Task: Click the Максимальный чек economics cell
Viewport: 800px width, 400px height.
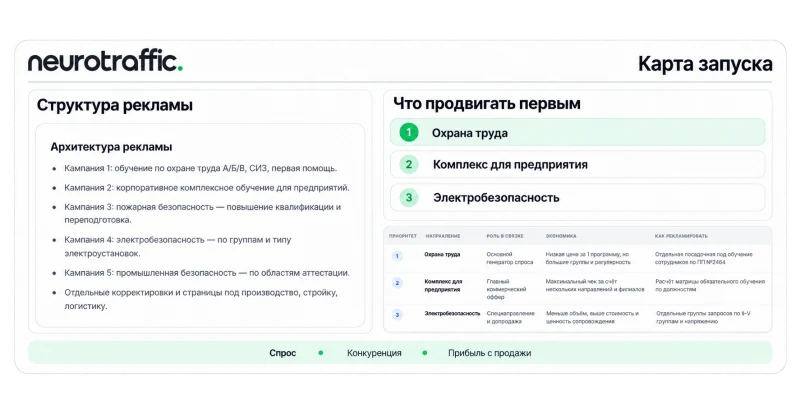Action: (x=595, y=285)
